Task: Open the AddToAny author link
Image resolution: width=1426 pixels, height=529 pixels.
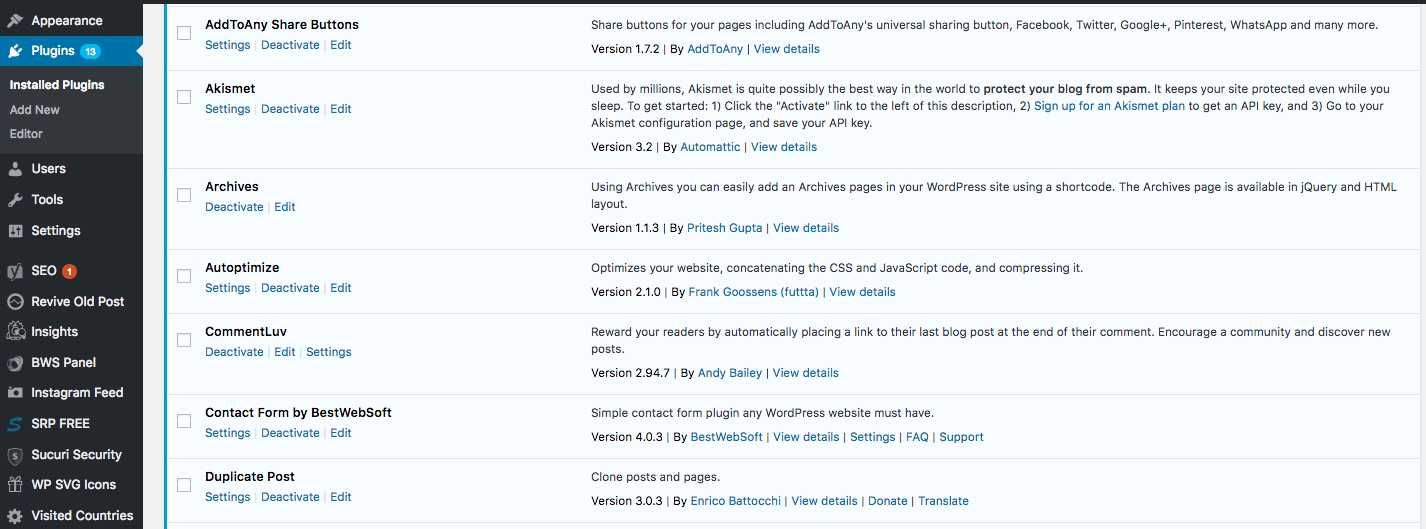Action: pos(715,49)
